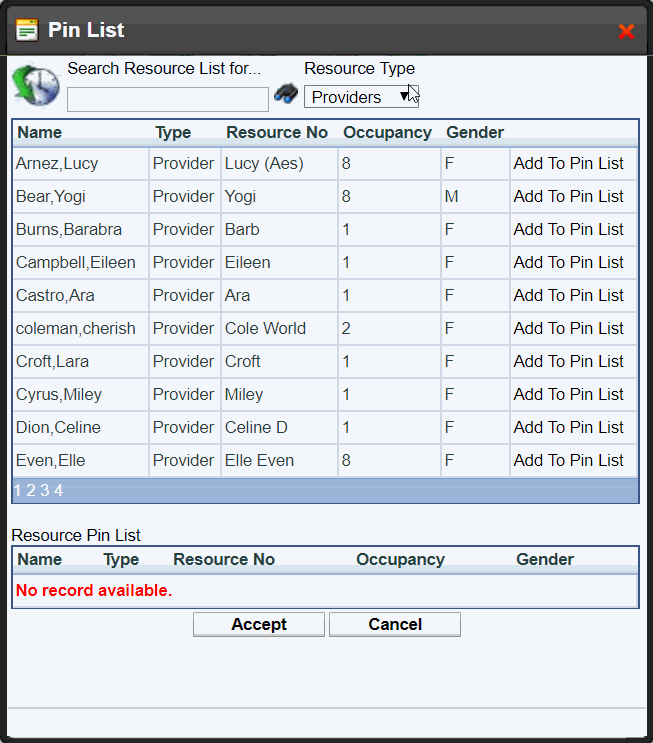Screen dimensions: 653x743
Task: Add Dion,Celine to the pin list
Action: (x=568, y=427)
